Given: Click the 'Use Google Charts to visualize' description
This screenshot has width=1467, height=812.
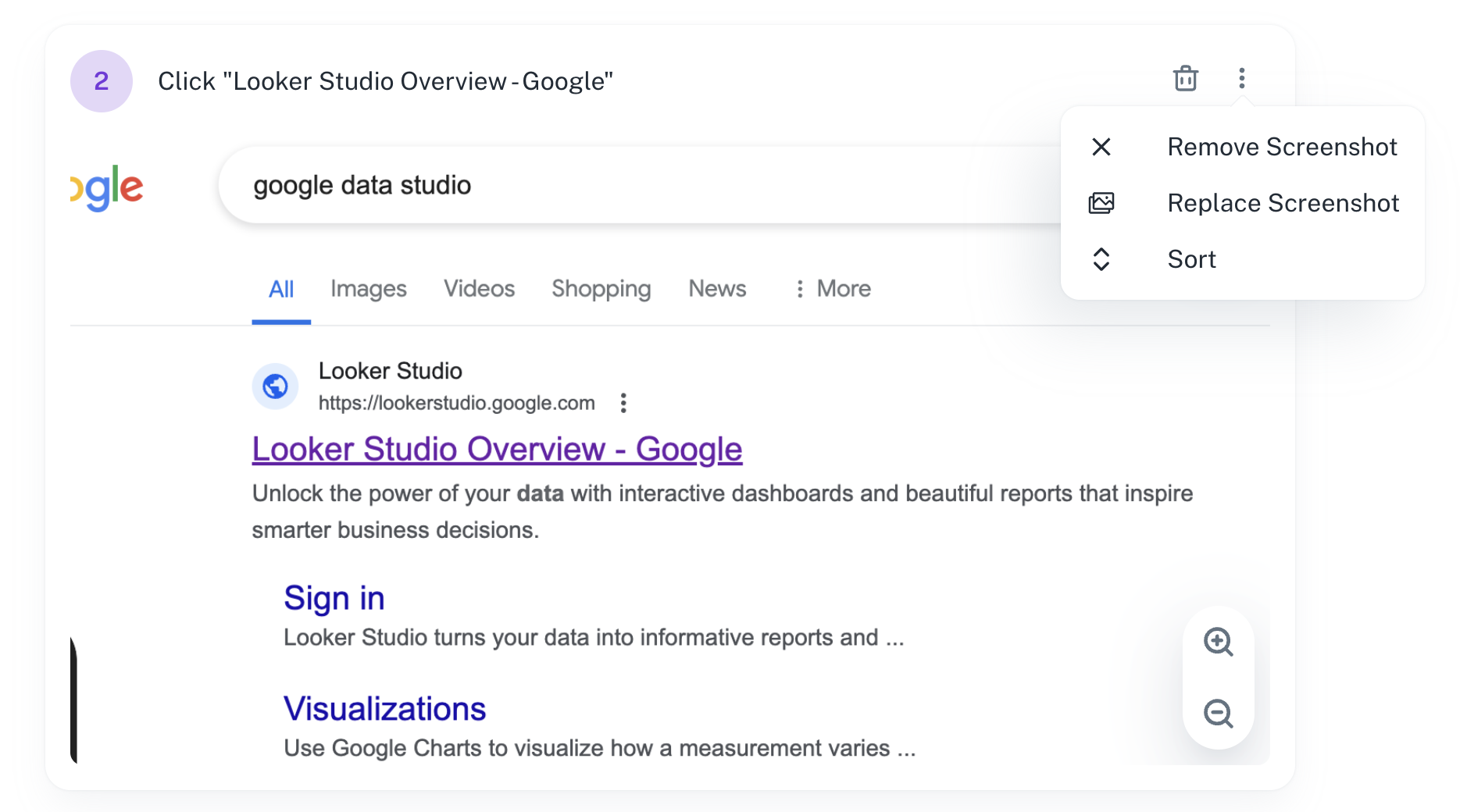Looking at the screenshot, I should [x=600, y=748].
